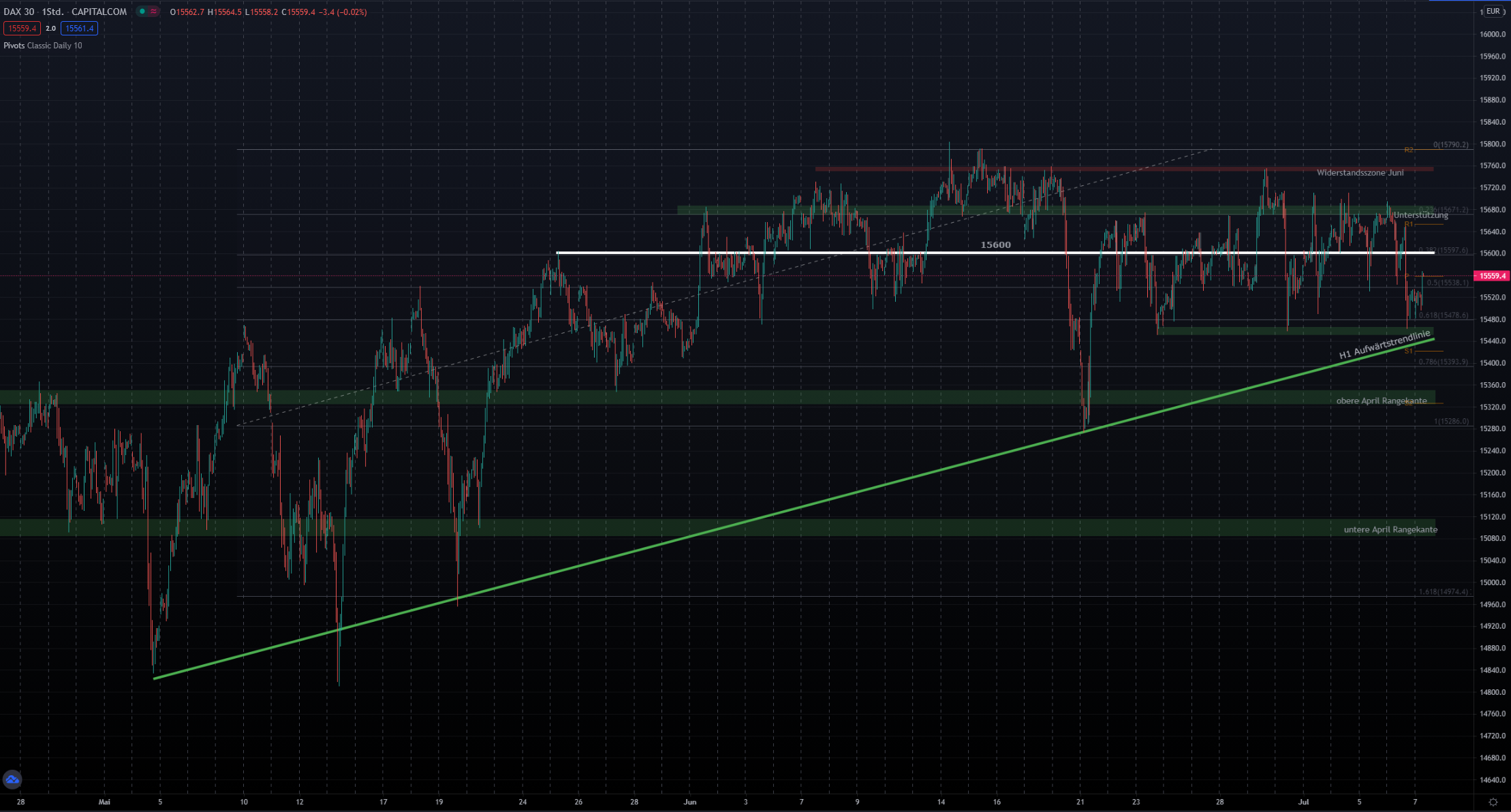
Task: Click the DAX 30 symbol title
Action: pos(18,12)
